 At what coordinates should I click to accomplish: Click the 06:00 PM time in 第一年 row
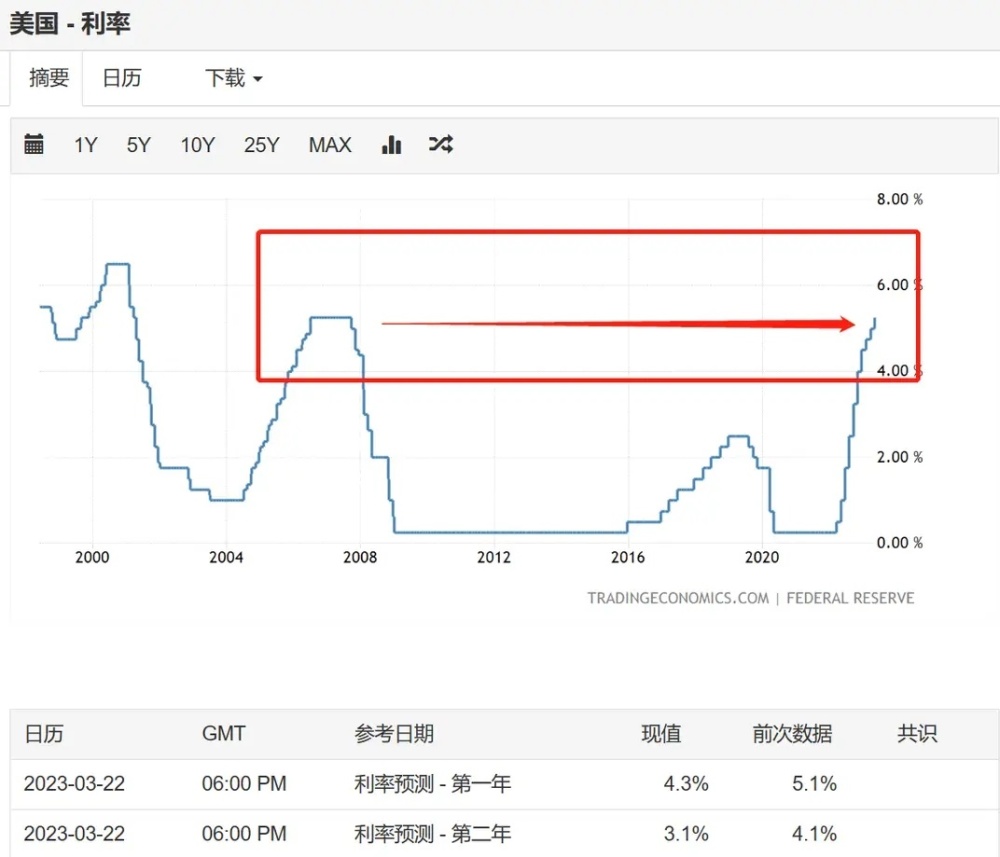click(244, 783)
